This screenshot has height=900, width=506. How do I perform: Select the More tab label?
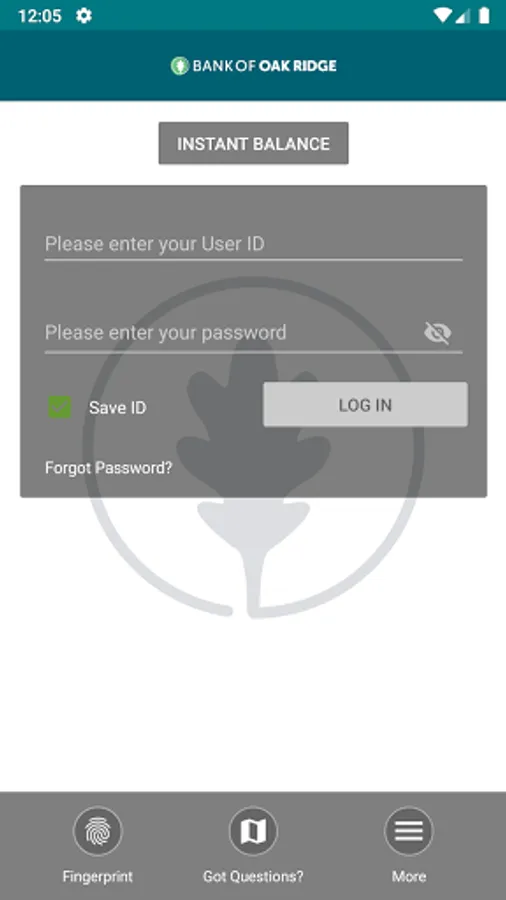pos(408,876)
